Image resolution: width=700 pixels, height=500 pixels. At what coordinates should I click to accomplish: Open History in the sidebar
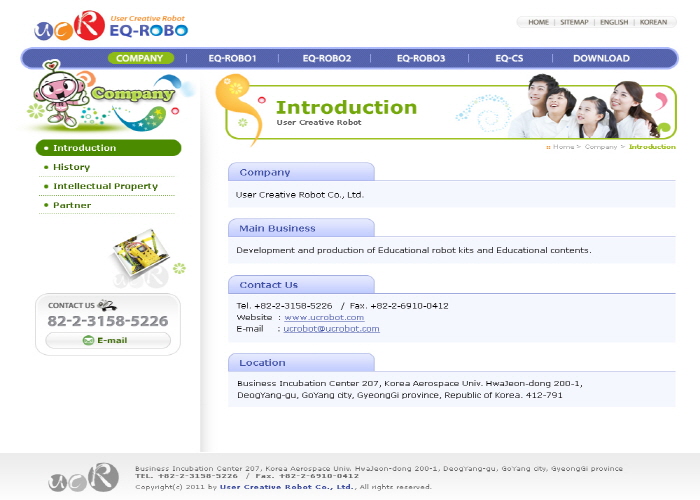point(71,167)
